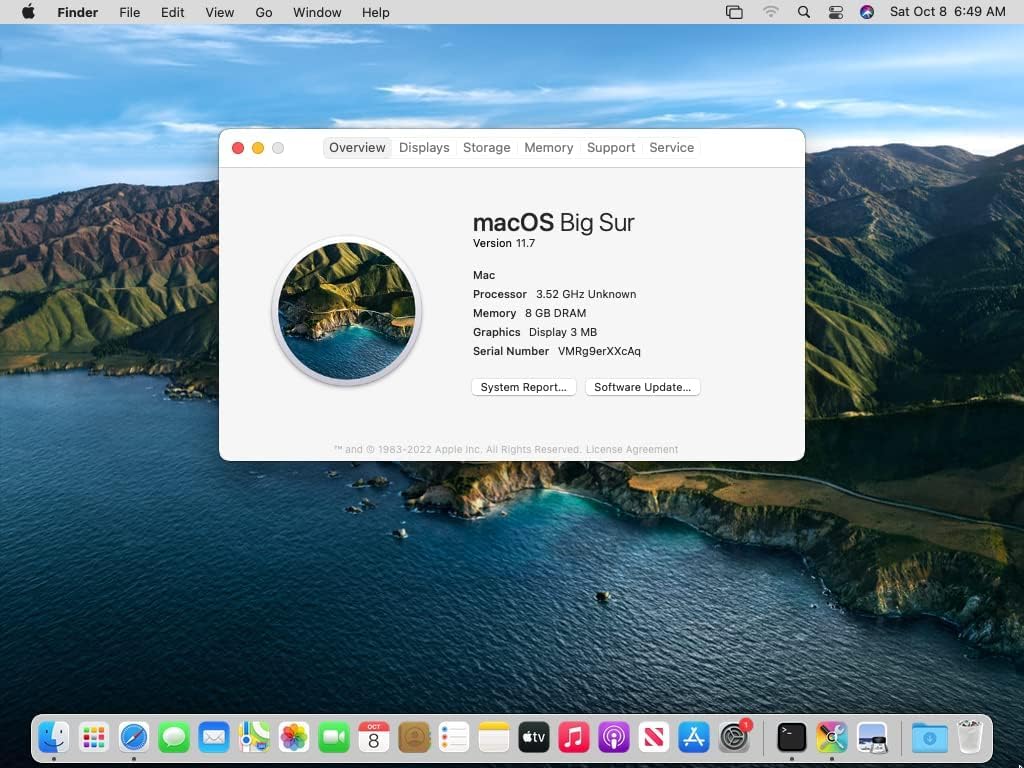Open the Trash in the Dock
The image size is (1024, 768).
[970, 736]
